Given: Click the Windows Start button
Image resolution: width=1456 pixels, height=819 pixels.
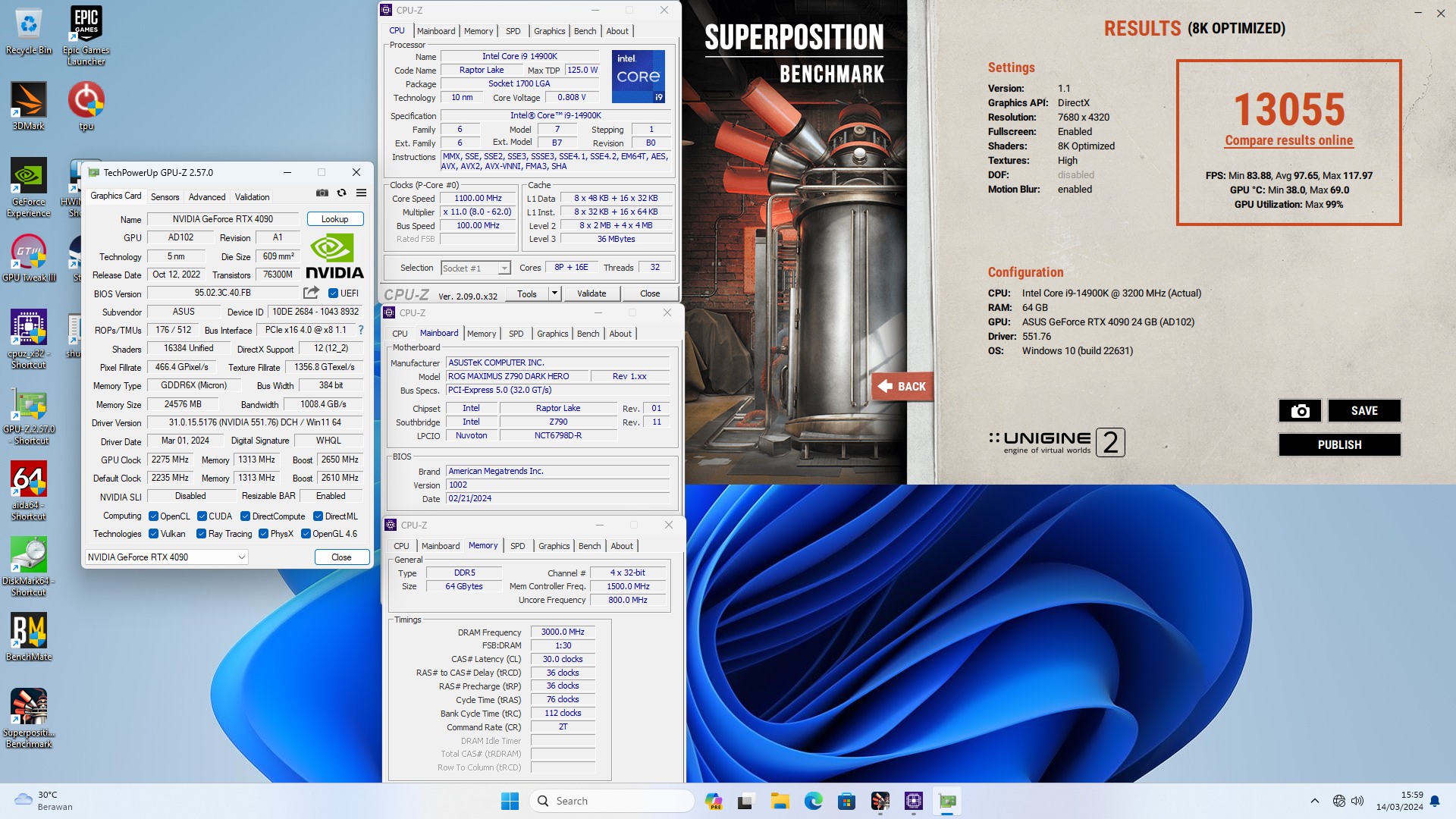Looking at the screenshot, I should click(510, 801).
